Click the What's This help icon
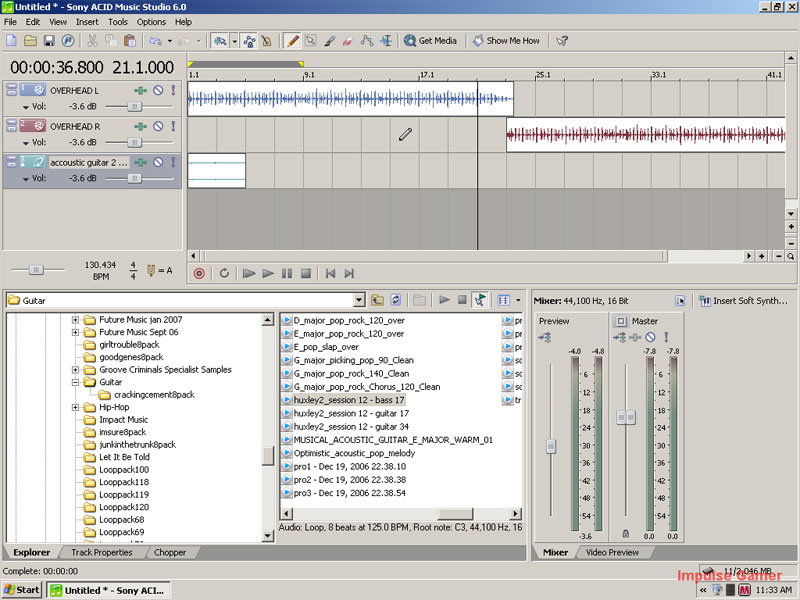 (x=562, y=41)
